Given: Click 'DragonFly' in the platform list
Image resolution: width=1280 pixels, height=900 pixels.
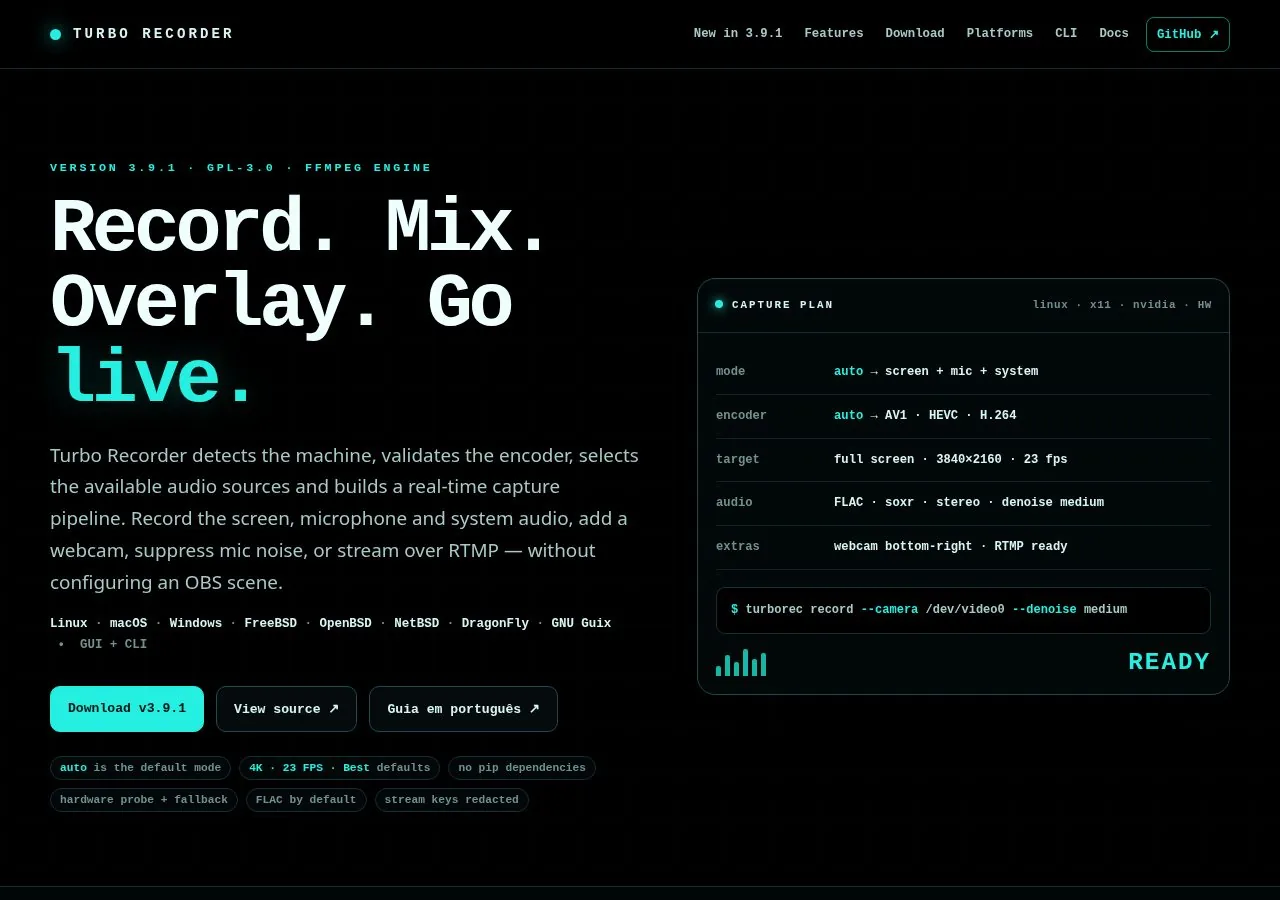Looking at the screenshot, I should pos(495,624).
